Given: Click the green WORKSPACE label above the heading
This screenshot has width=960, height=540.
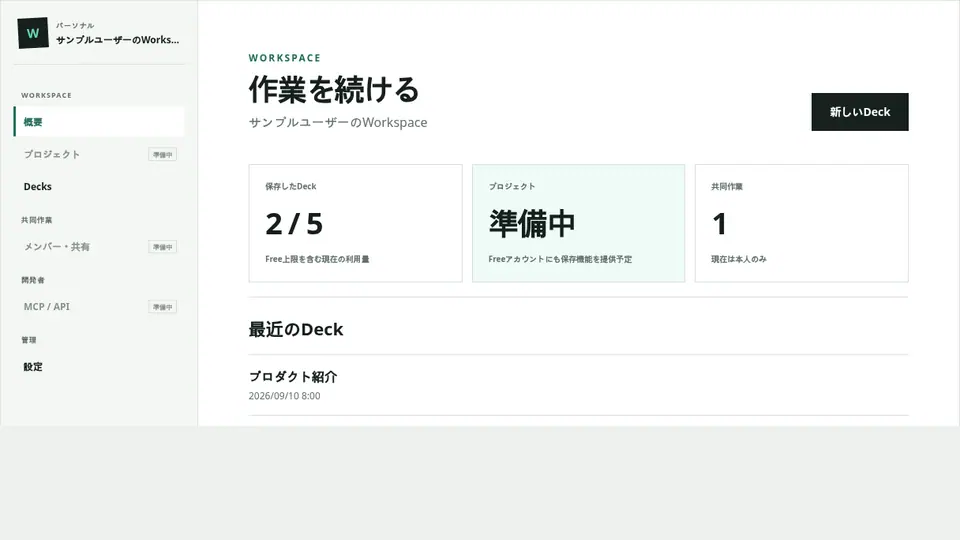Looking at the screenshot, I should coord(285,58).
